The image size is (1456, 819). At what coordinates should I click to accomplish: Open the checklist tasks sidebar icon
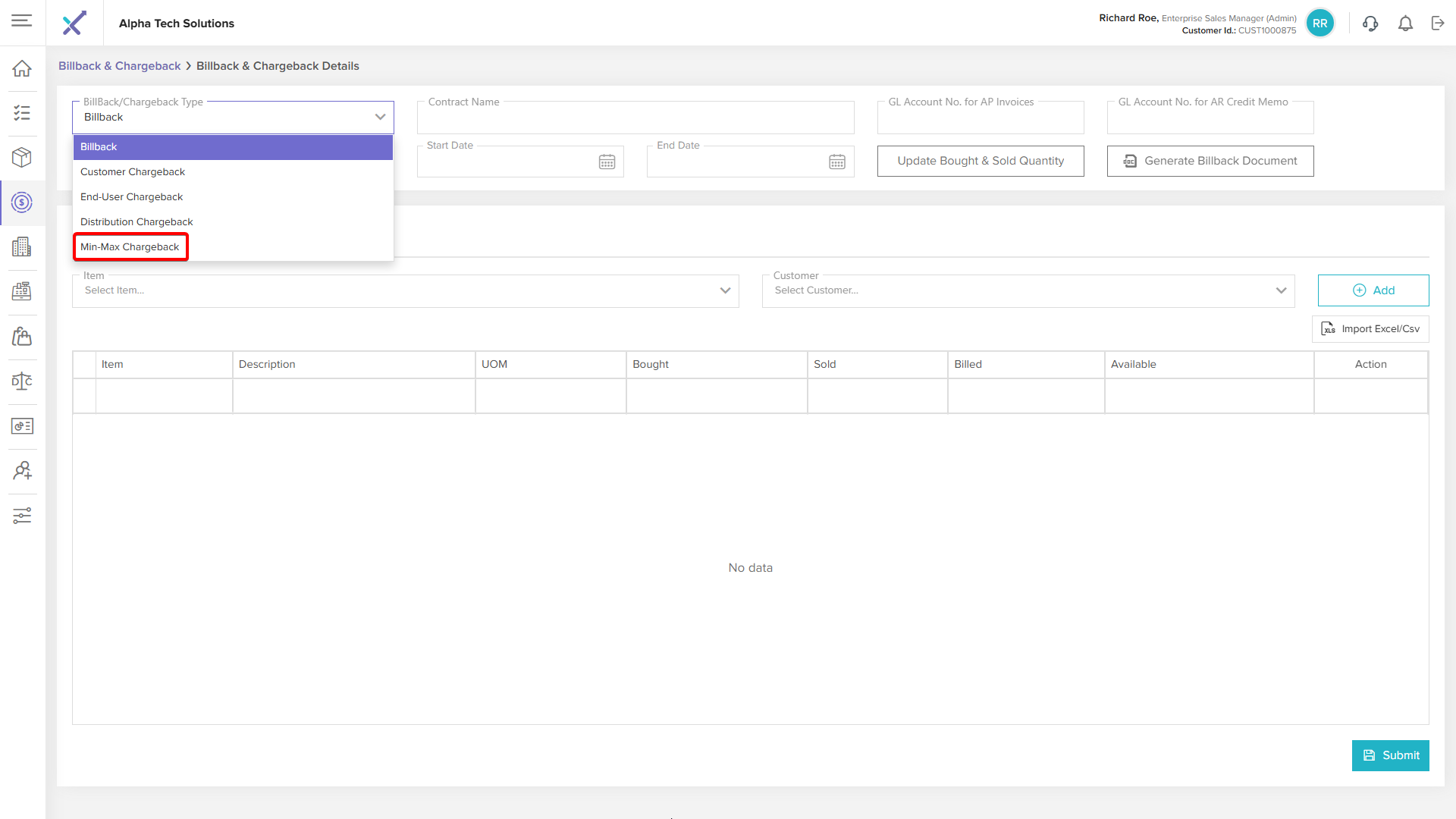[x=22, y=113]
